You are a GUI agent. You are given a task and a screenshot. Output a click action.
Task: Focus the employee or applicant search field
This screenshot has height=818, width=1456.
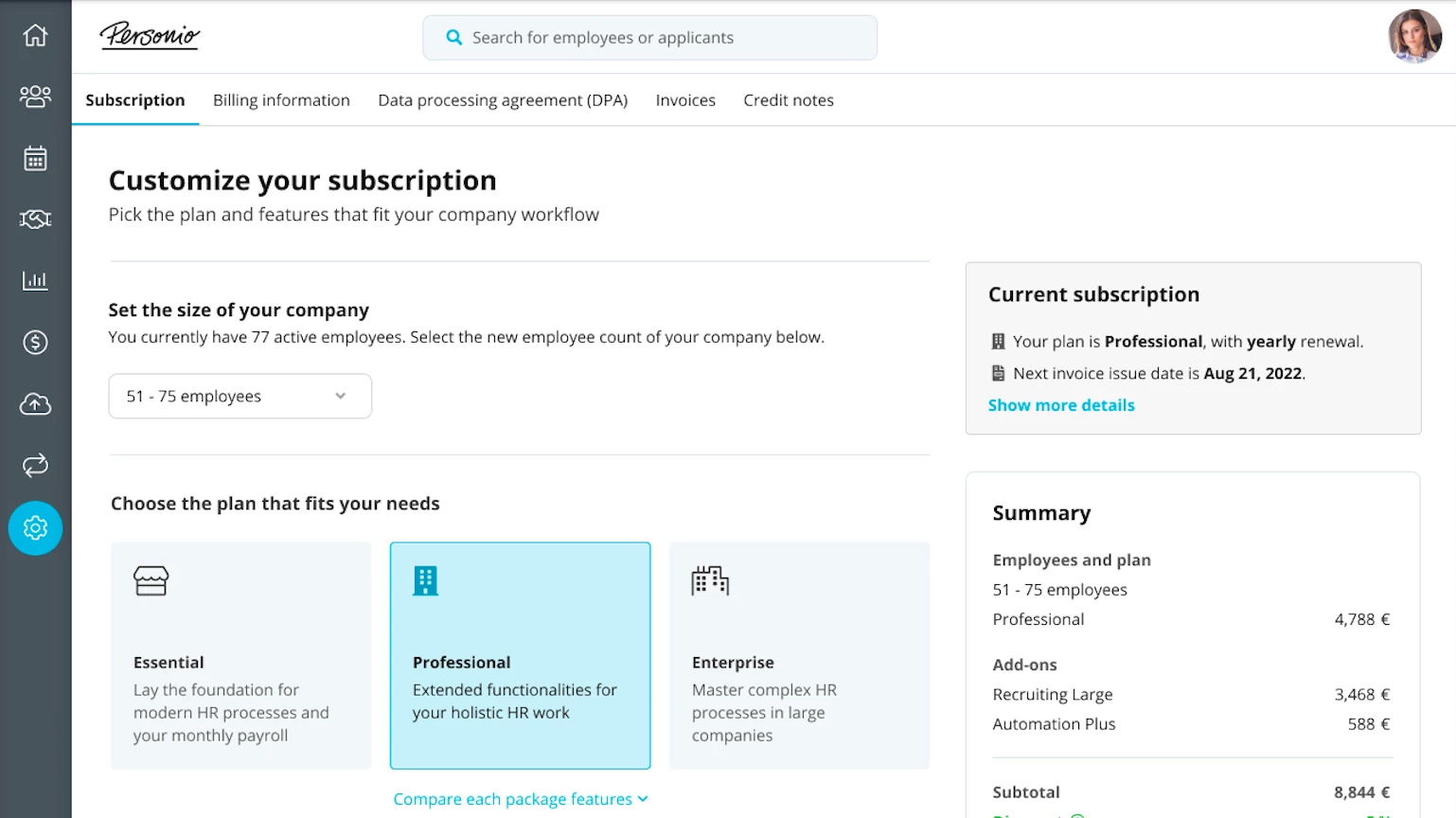click(649, 38)
